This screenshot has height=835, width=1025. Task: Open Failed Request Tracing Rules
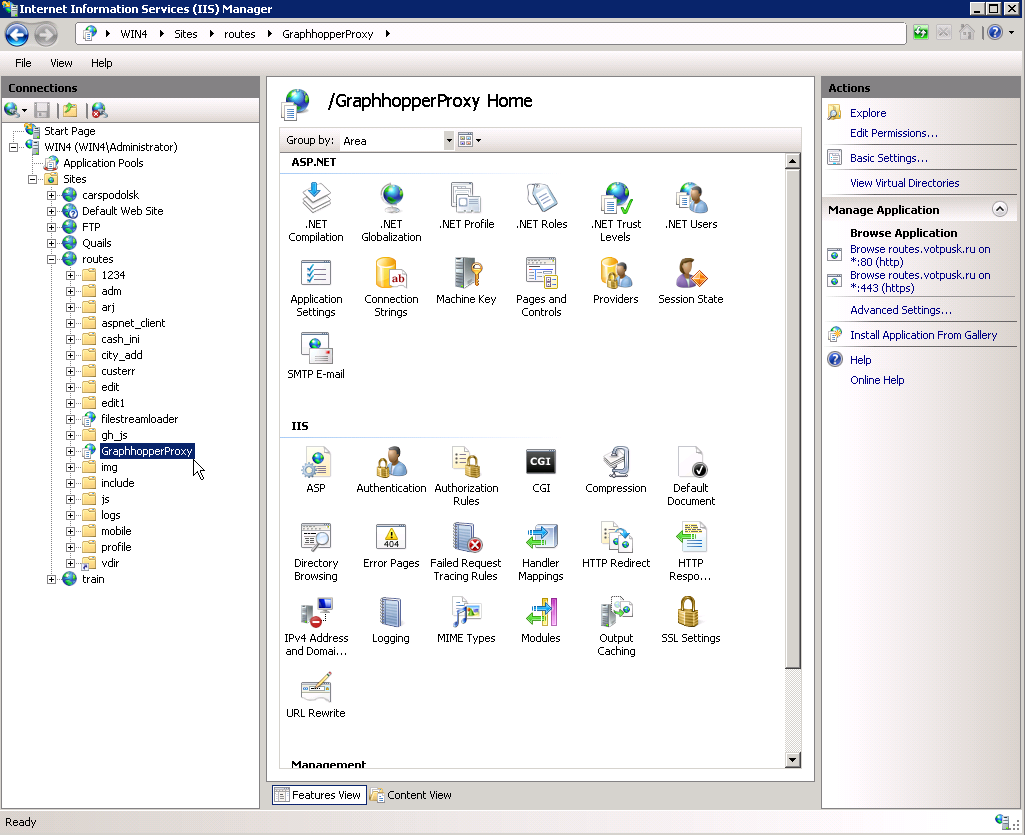(x=466, y=552)
